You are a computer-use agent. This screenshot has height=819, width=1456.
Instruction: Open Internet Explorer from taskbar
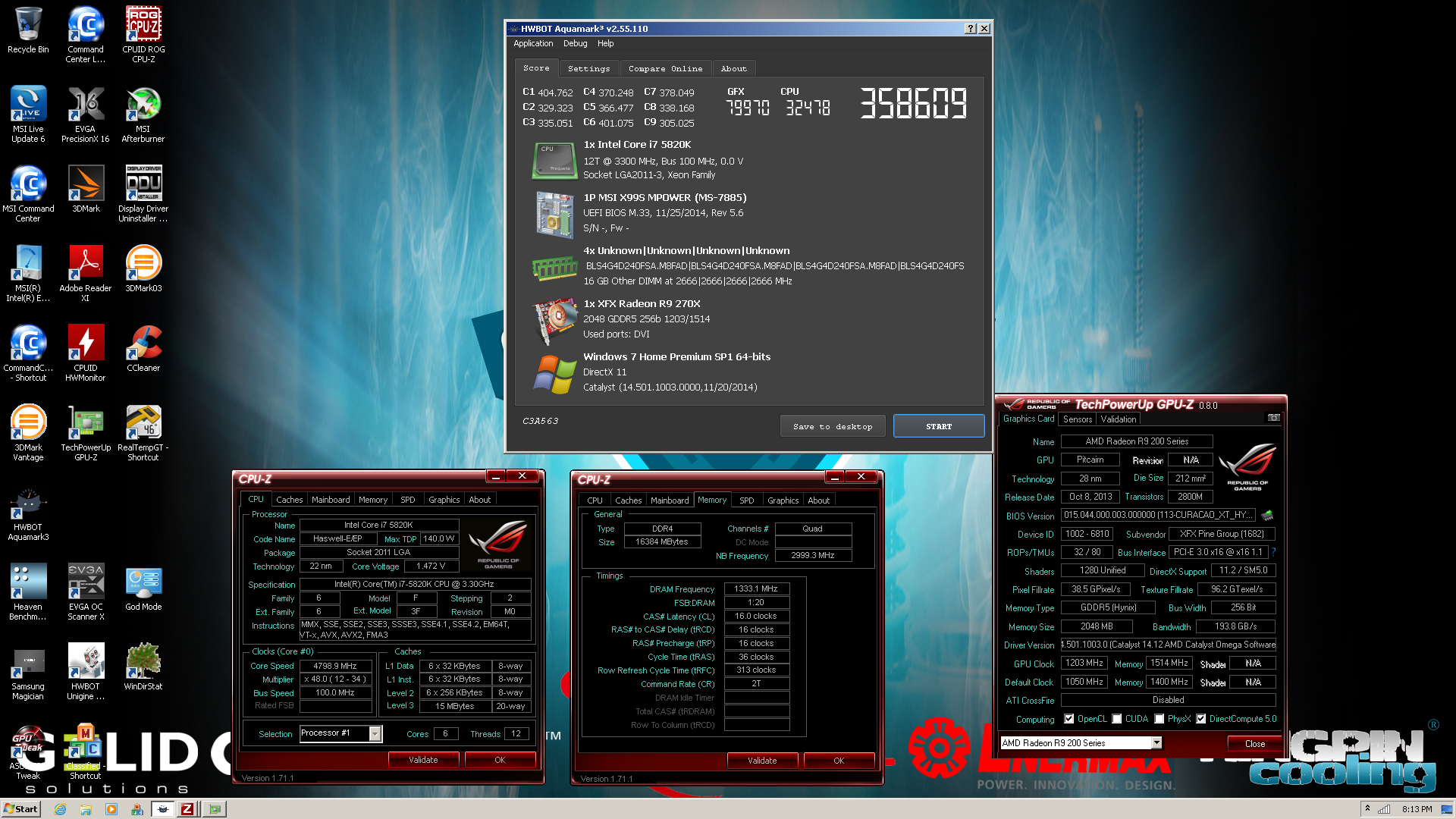pos(60,809)
